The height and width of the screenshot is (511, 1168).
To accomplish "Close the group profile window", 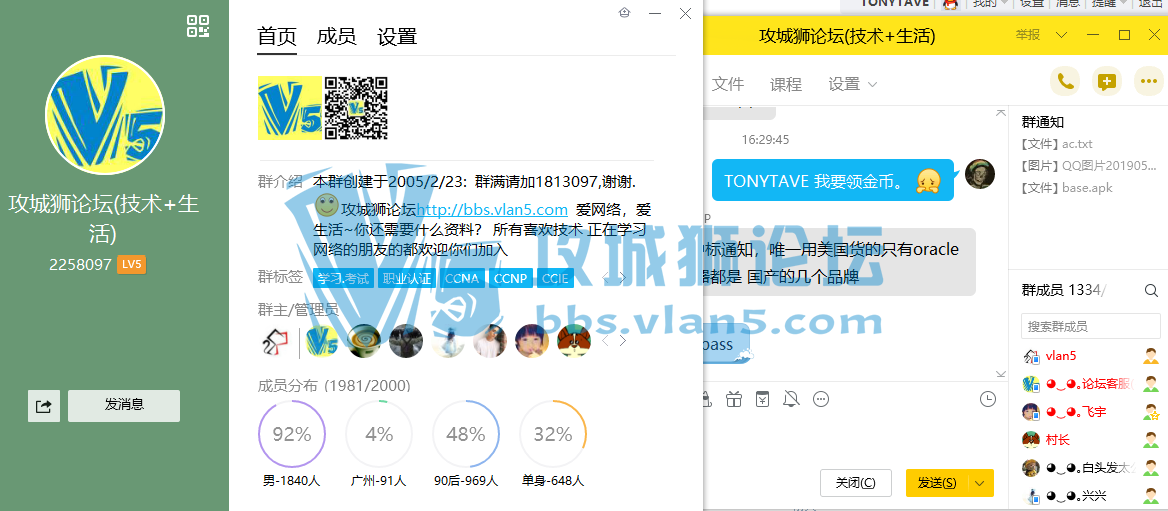I will point(685,13).
